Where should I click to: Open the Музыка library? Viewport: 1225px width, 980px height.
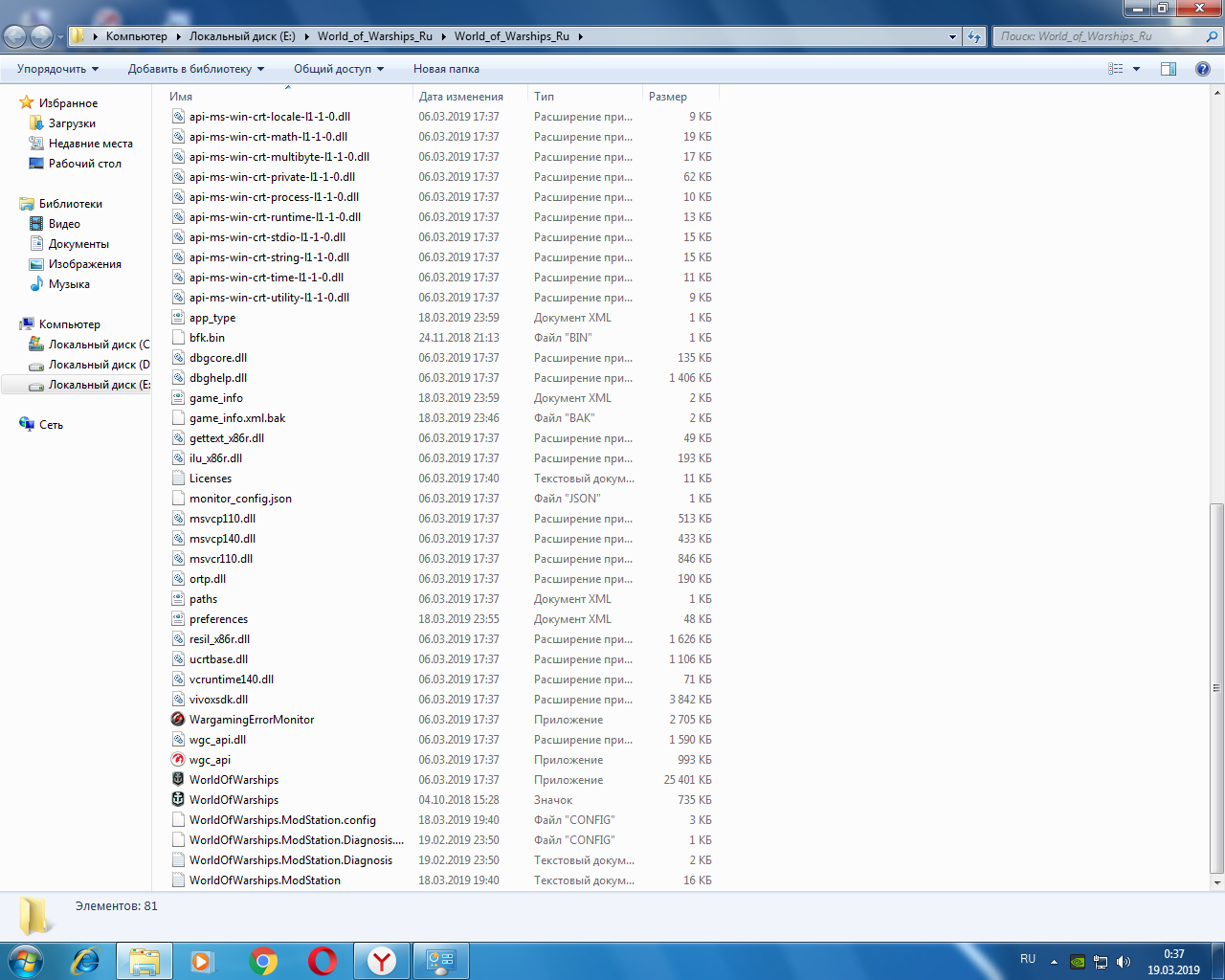[69, 284]
